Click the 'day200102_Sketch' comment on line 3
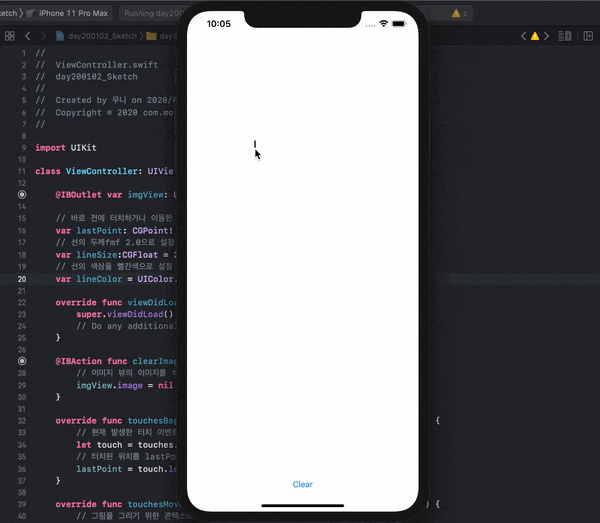Image resolution: width=600 pixels, height=523 pixels. [x=96, y=77]
